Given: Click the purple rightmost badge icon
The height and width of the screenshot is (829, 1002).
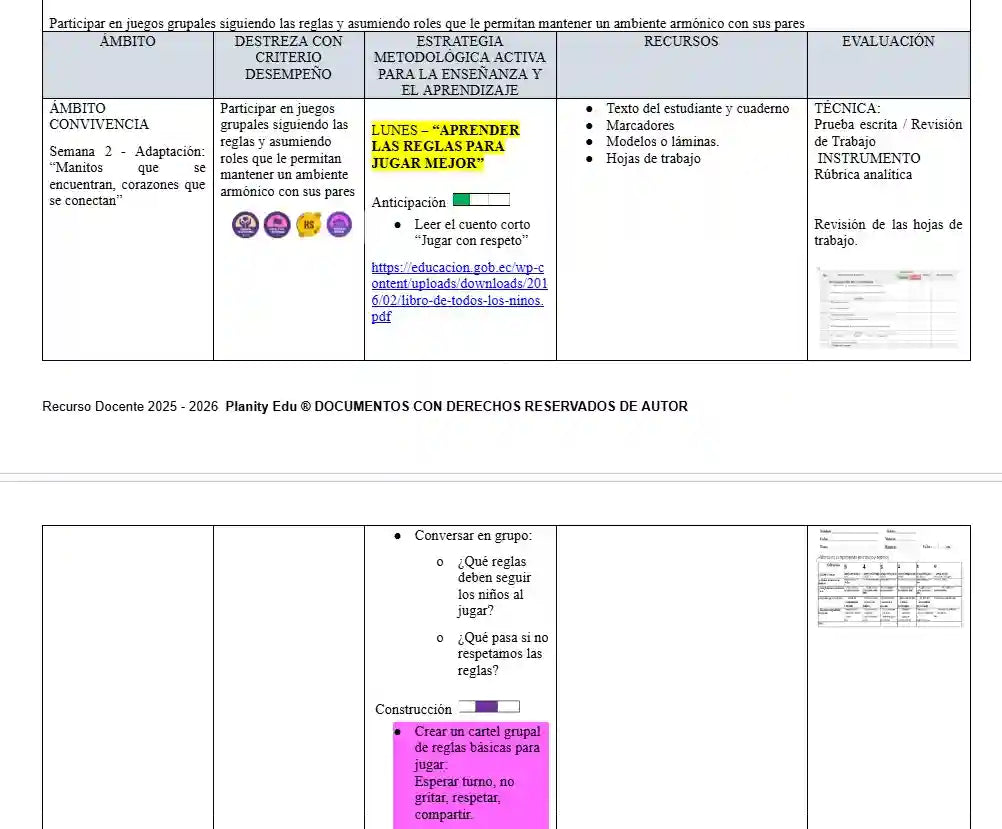Looking at the screenshot, I should pyautogui.click(x=340, y=225).
